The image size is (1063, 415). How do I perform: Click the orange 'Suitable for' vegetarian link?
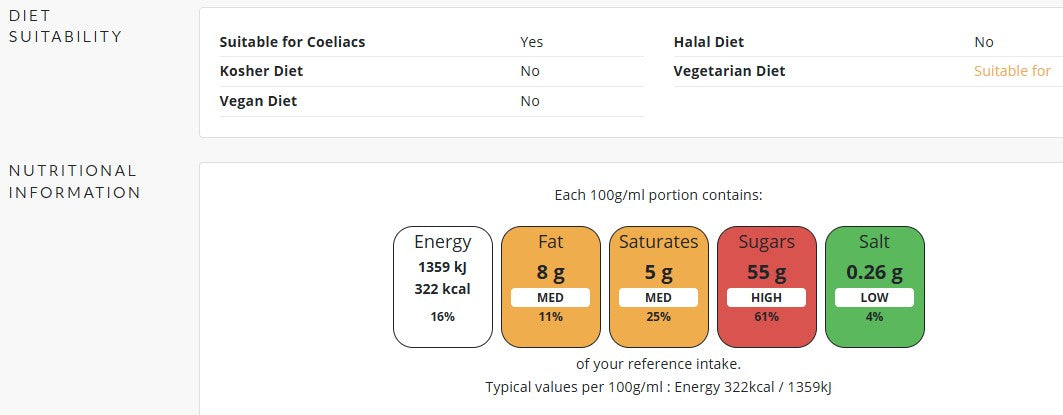(1012, 71)
